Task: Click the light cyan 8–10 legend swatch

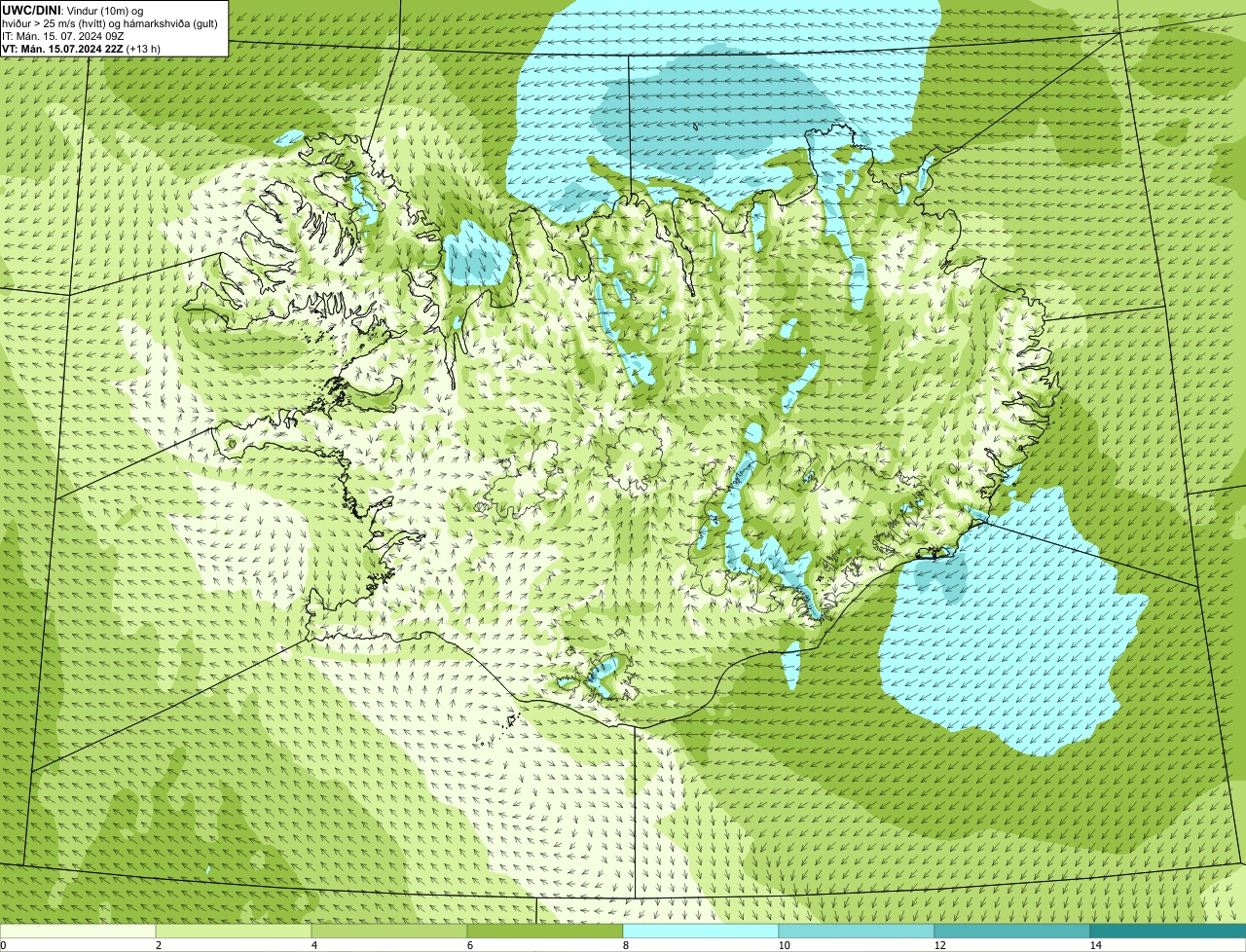Action: 701,932
